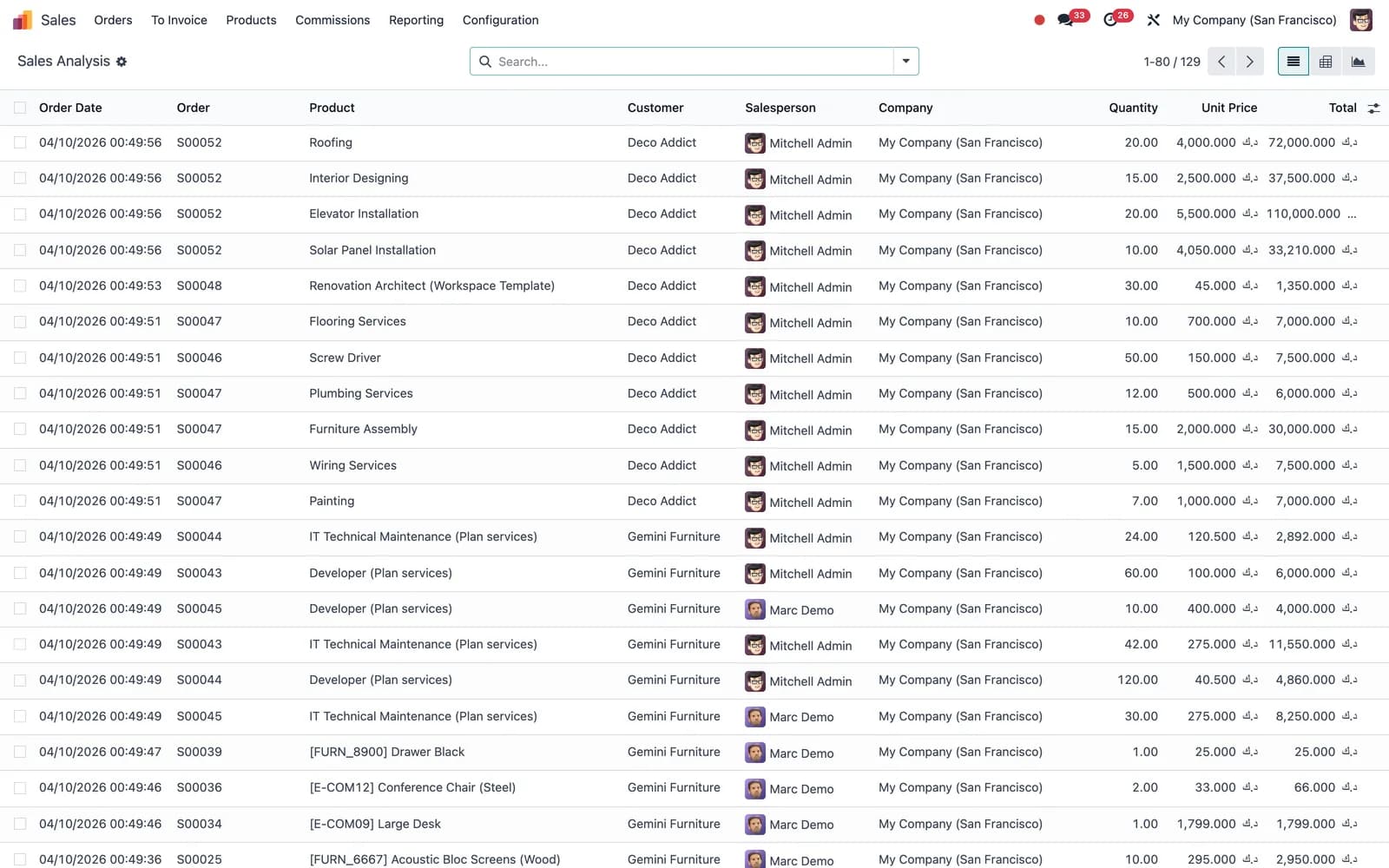Click in the Search input field
Image resolution: width=1389 pixels, height=868 pixels.
(x=693, y=62)
